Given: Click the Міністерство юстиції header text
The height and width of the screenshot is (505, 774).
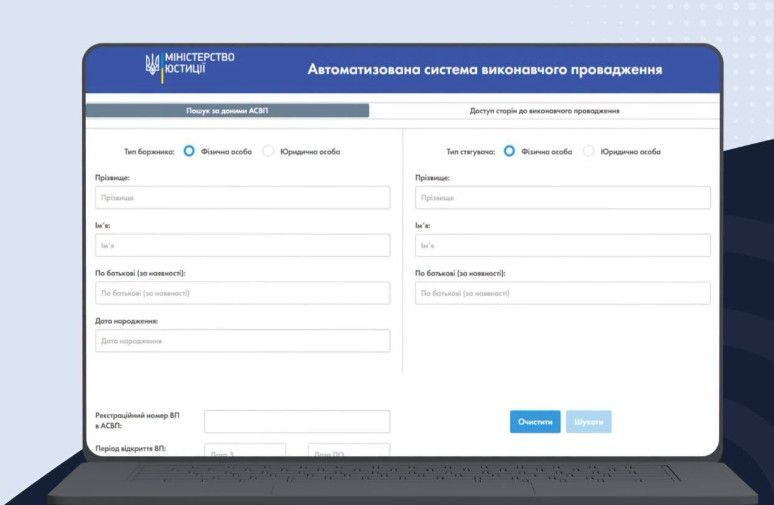Looking at the screenshot, I should click(x=199, y=63).
